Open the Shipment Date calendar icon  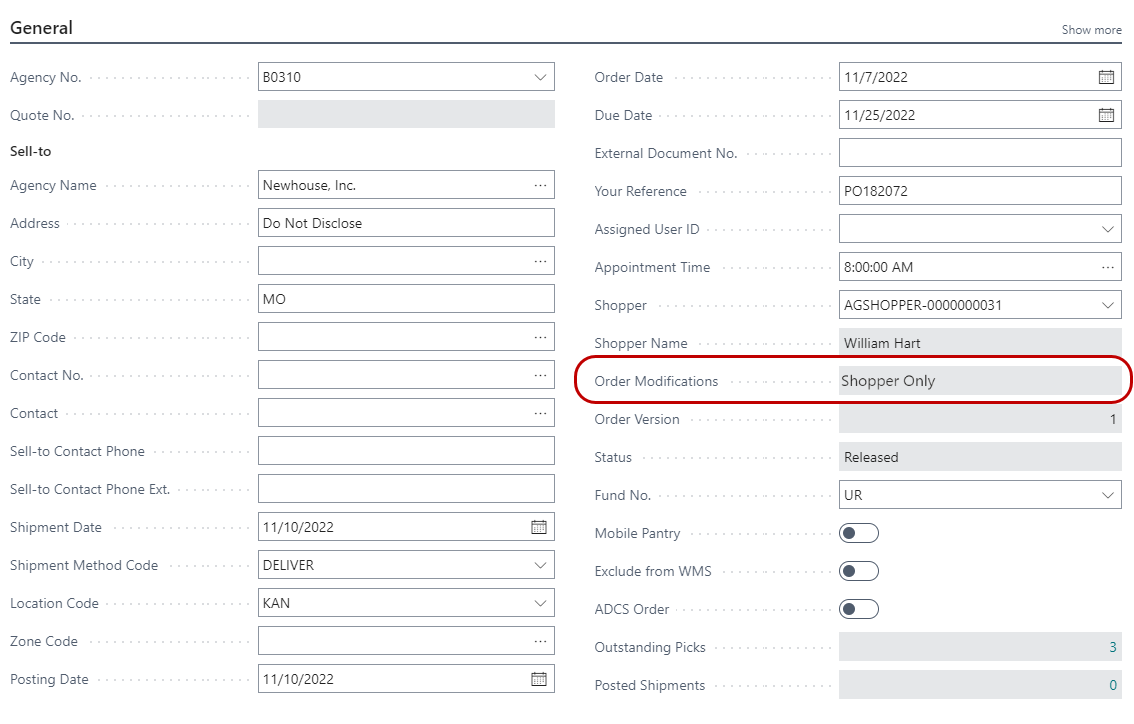(539, 527)
